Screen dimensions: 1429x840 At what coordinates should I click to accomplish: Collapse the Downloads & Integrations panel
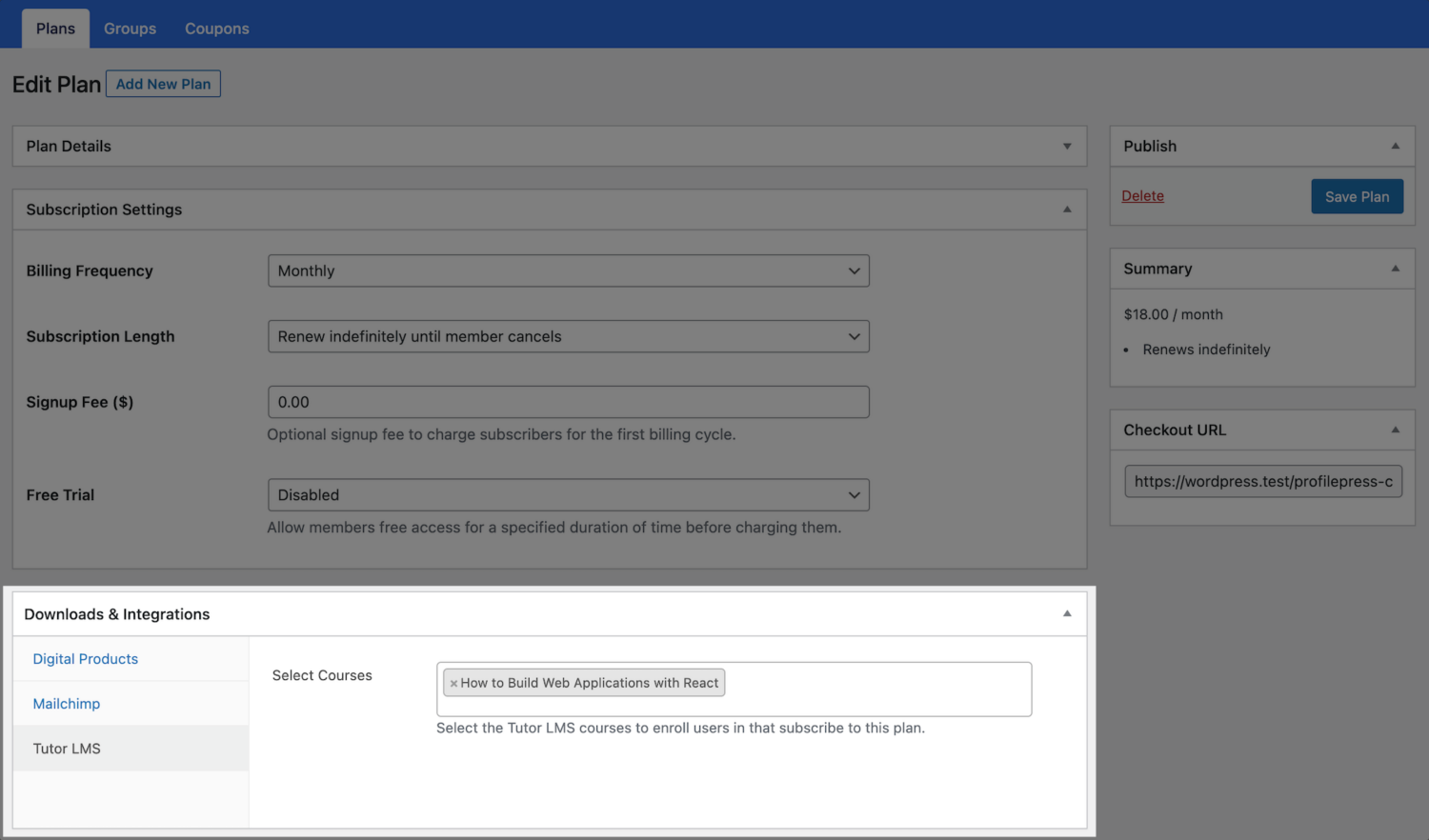tap(1067, 614)
